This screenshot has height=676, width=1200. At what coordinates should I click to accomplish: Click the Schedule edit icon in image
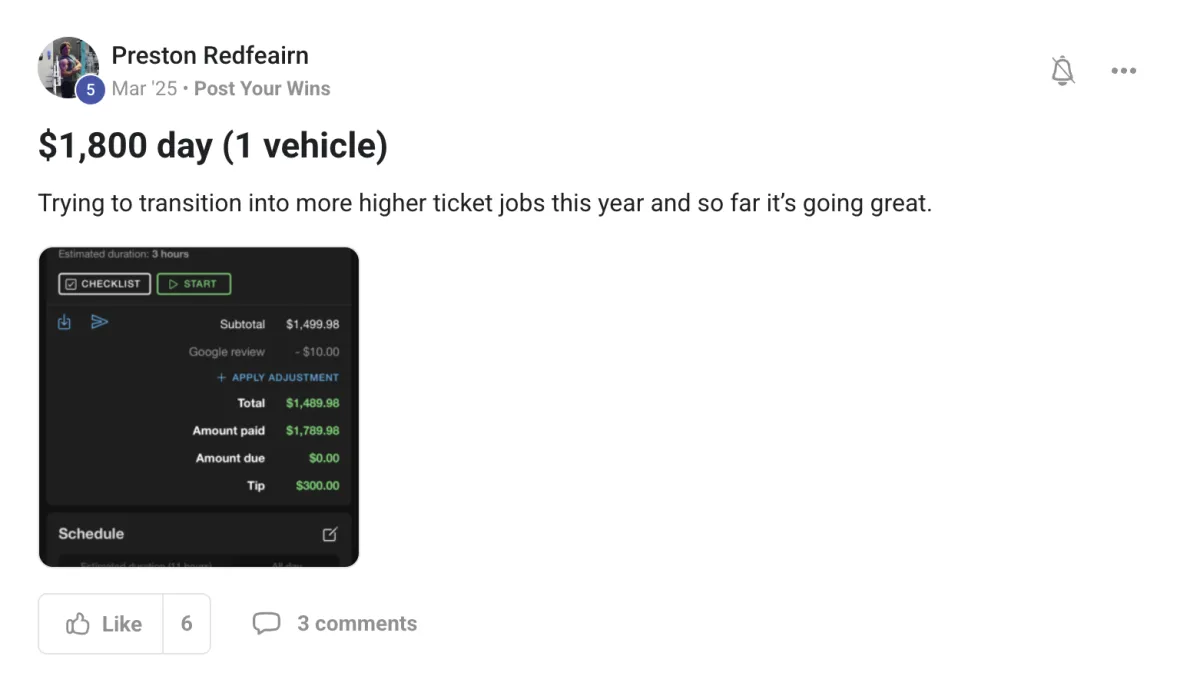[x=330, y=534]
